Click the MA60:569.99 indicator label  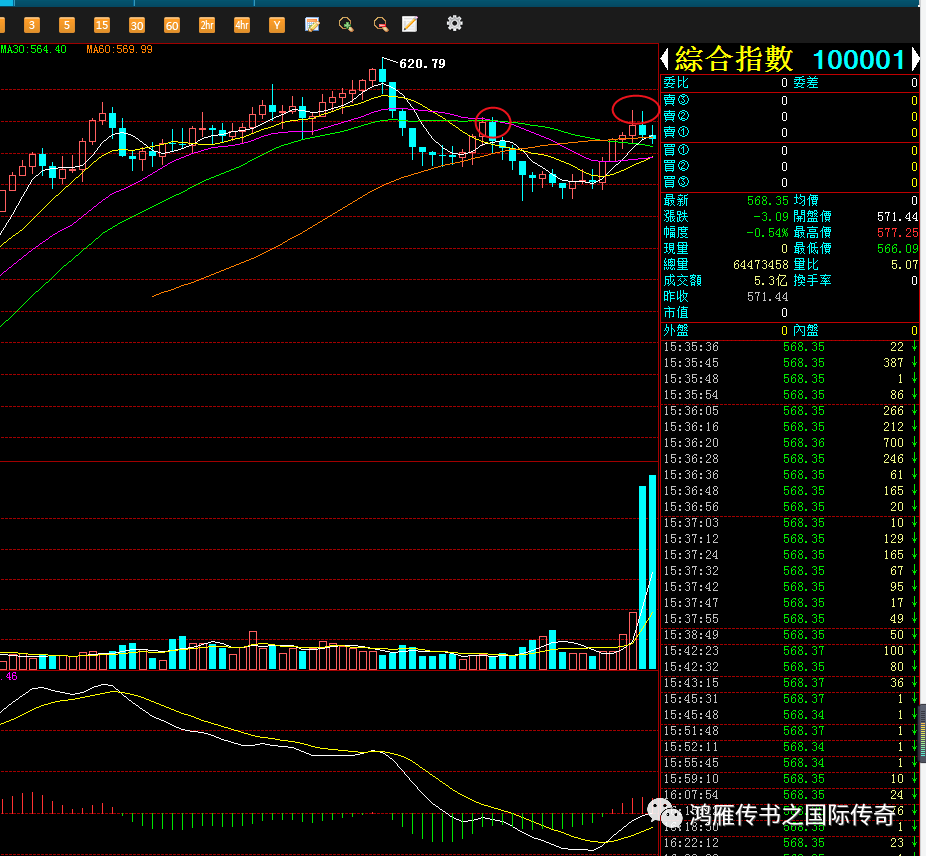pyautogui.click(x=119, y=50)
